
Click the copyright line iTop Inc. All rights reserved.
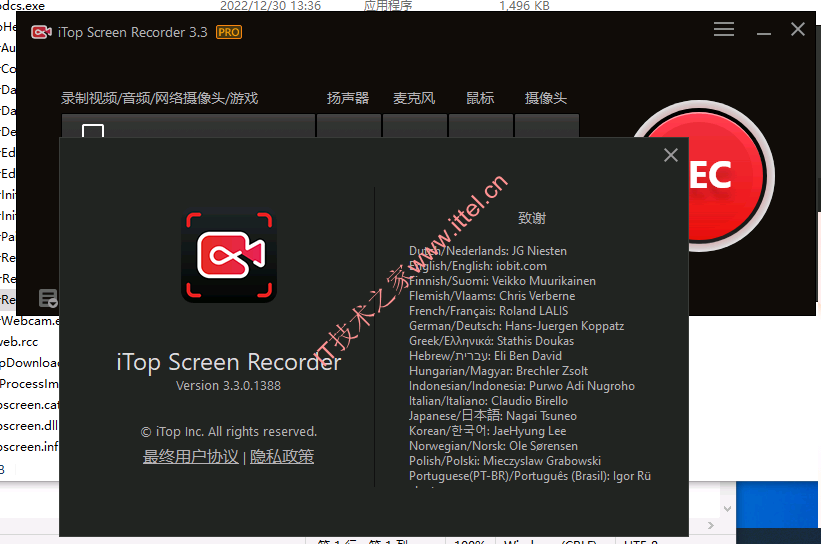pyautogui.click(x=229, y=432)
